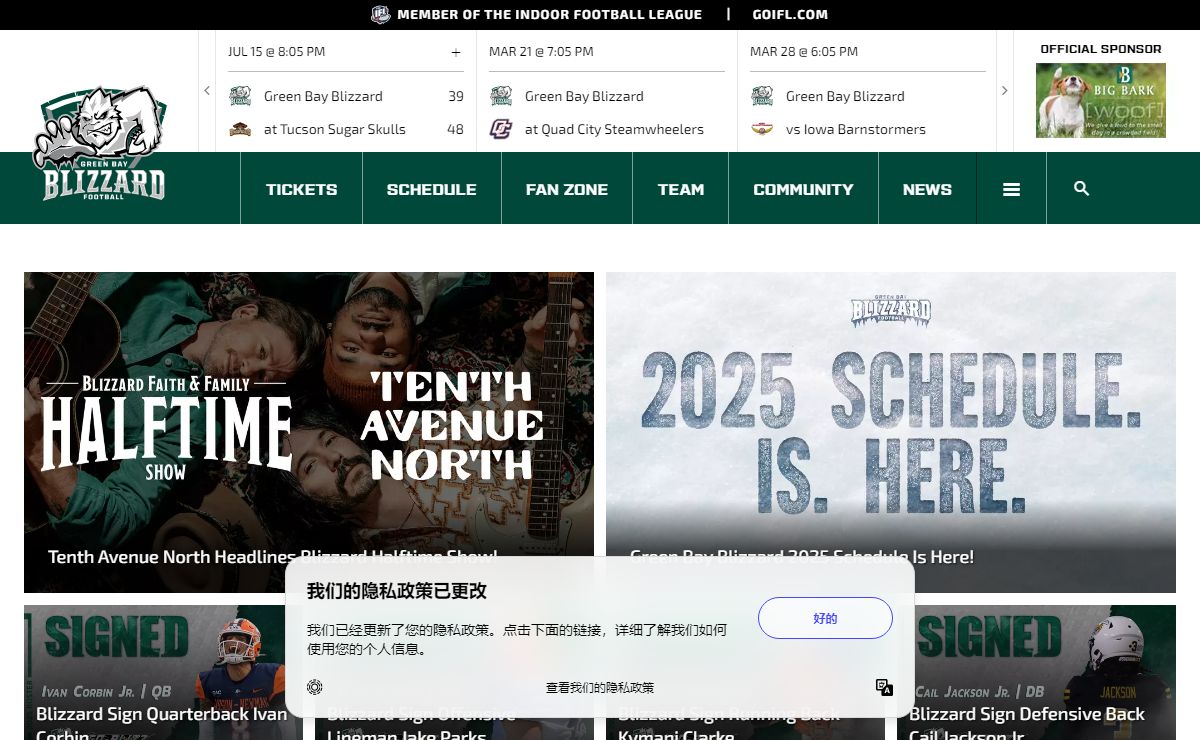
Task: Open the TEAM menu
Action: 680,189
